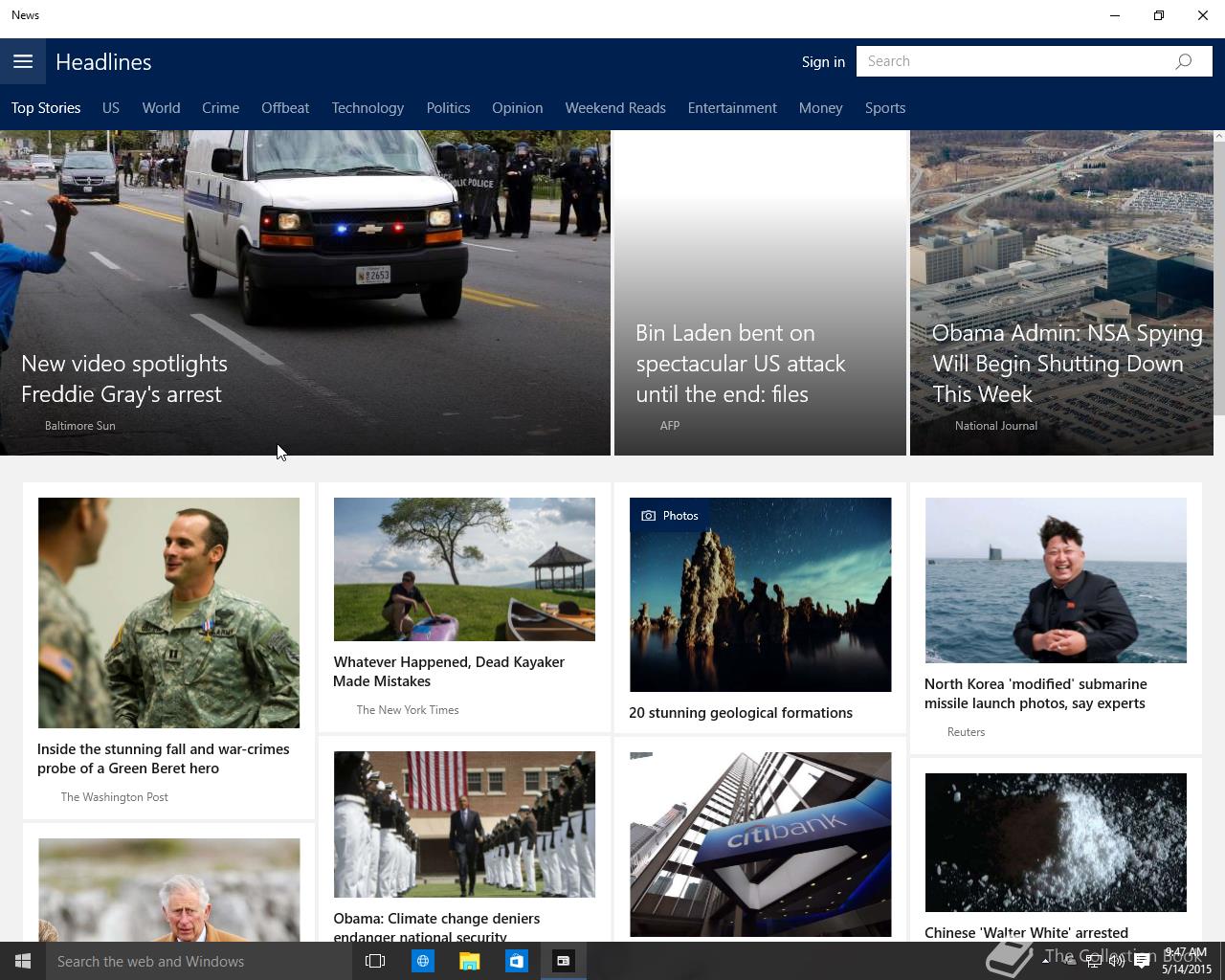Click the AFP source label
Viewport: 1225px width, 980px height.
(670, 426)
